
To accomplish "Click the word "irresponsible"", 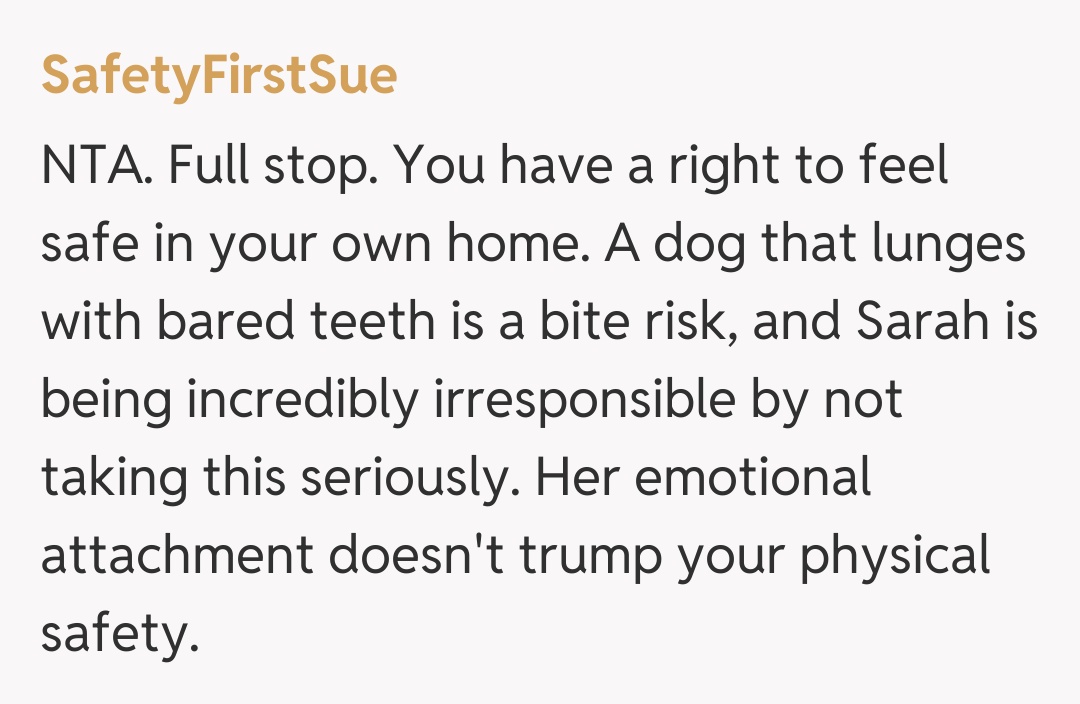I will click(x=592, y=399).
